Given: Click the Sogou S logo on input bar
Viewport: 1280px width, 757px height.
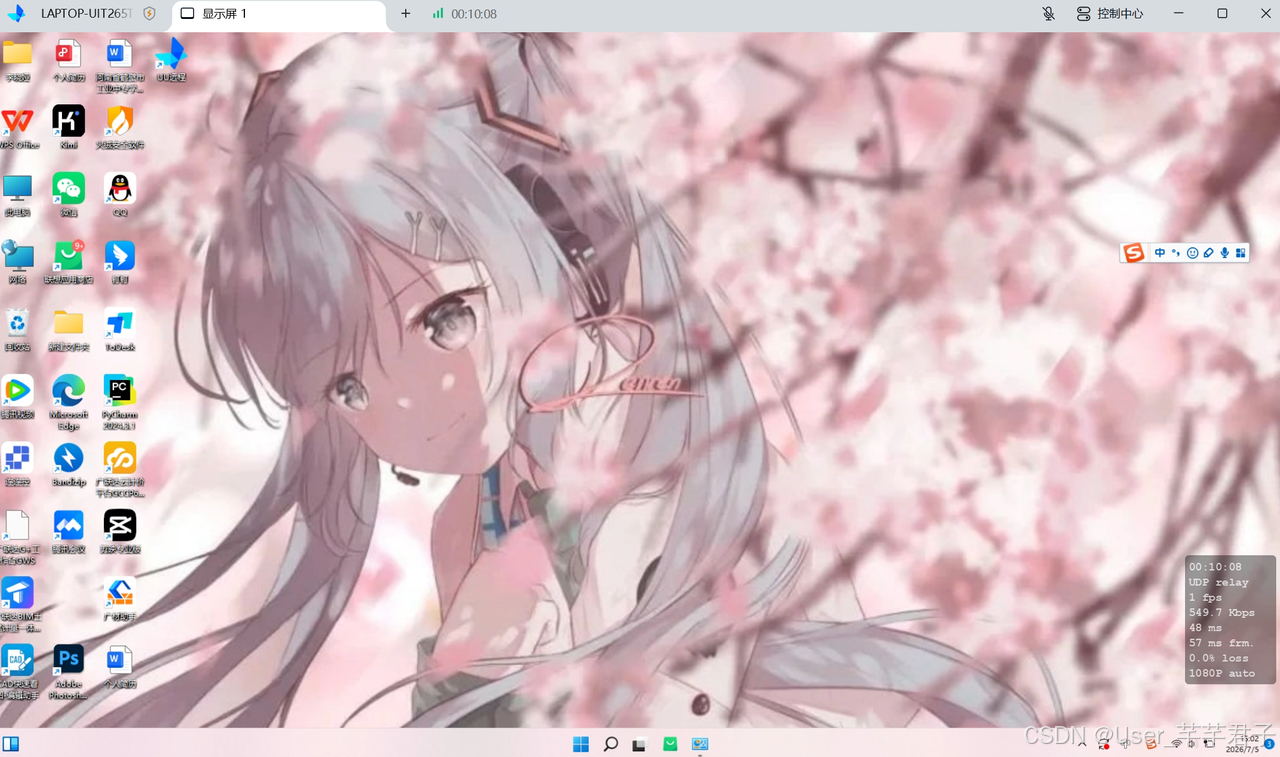Looking at the screenshot, I should tap(1133, 253).
